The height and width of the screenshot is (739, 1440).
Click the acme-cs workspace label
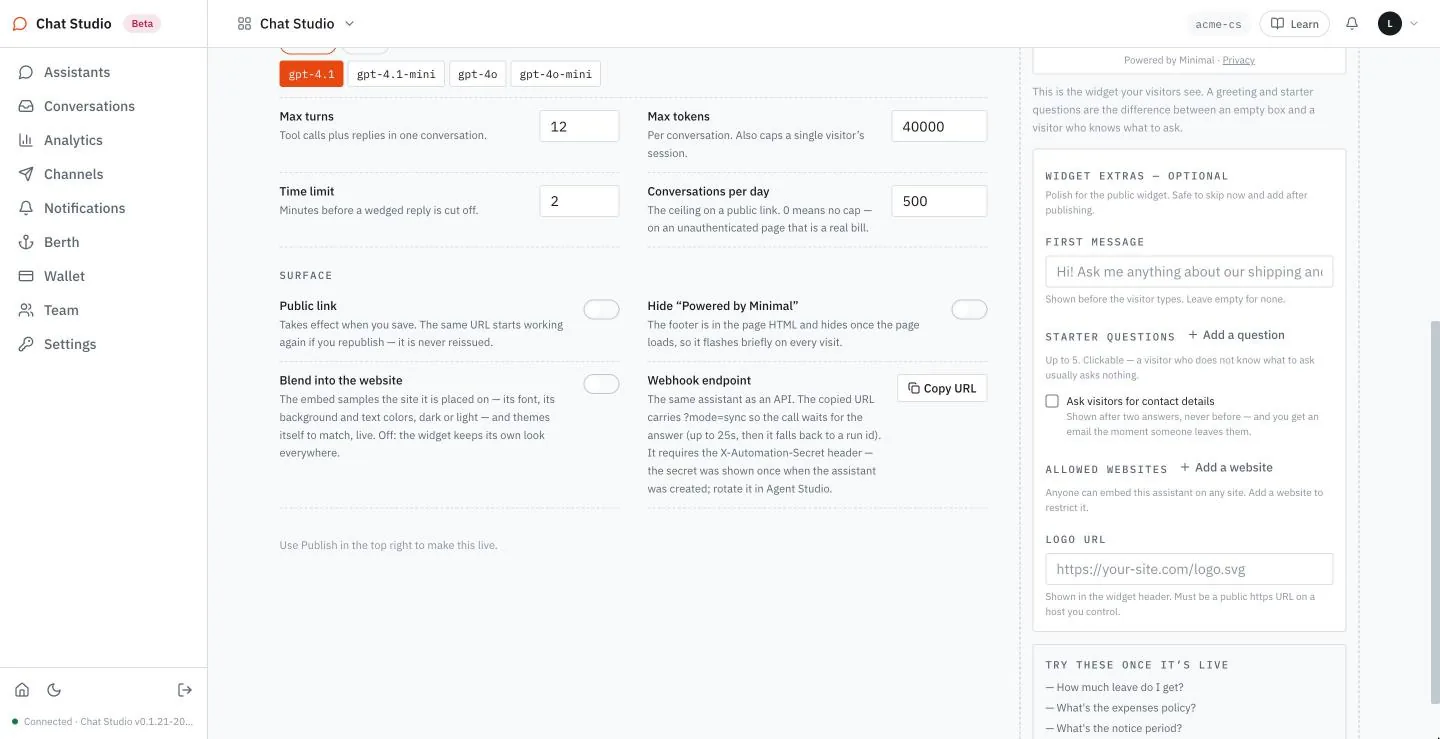point(1218,24)
